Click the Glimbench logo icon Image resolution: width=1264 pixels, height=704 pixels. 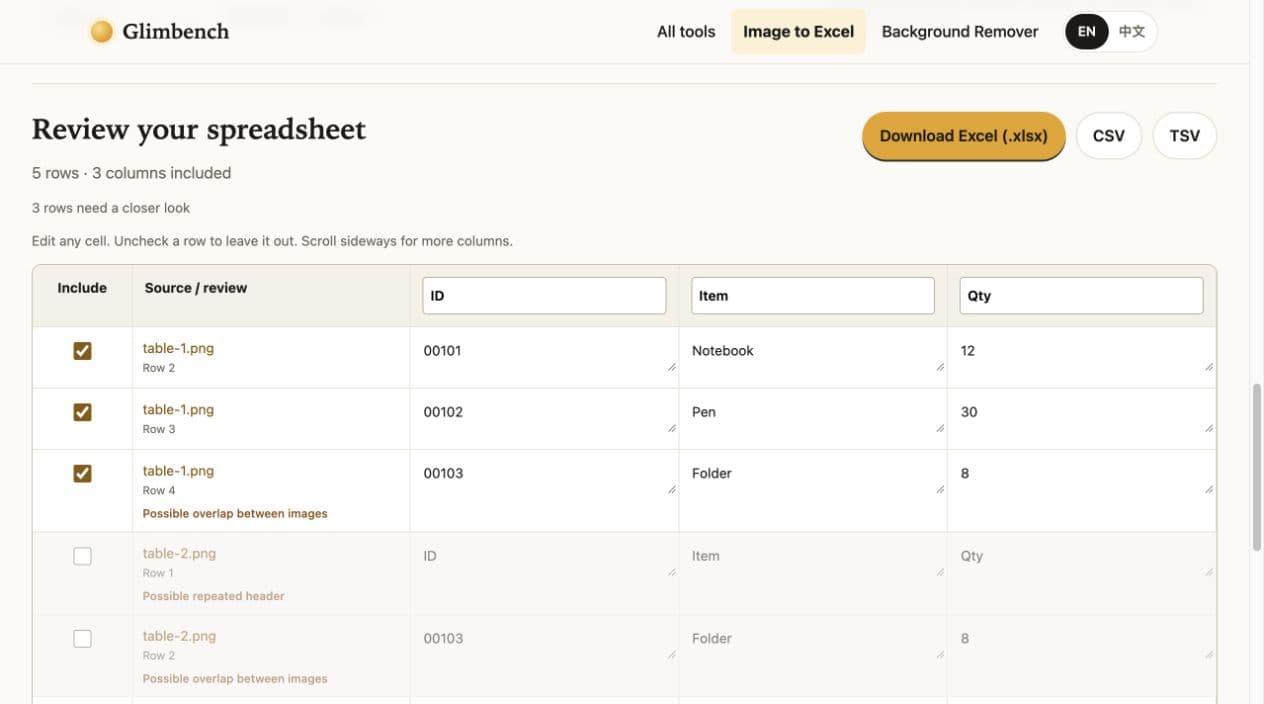[x=101, y=32]
